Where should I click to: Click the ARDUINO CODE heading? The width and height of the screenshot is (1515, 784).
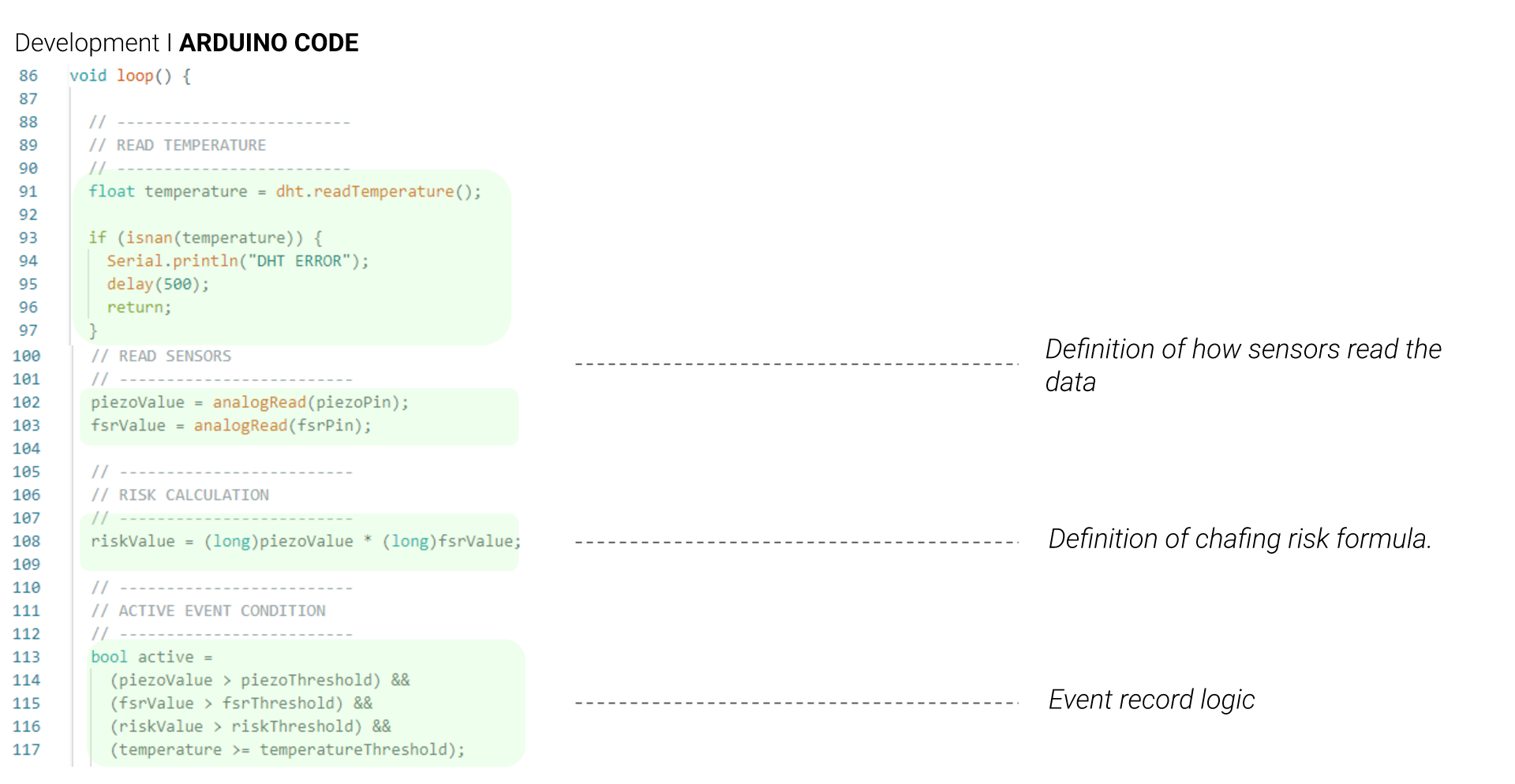[x=268, y=43]
